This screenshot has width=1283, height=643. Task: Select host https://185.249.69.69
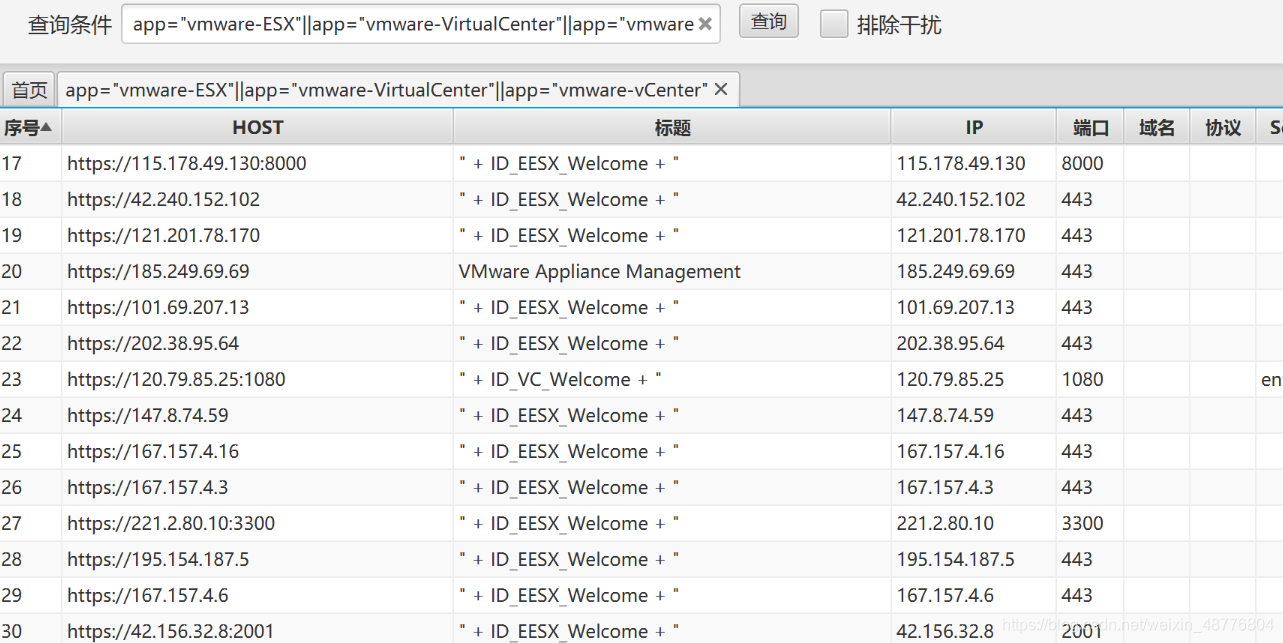158,271
